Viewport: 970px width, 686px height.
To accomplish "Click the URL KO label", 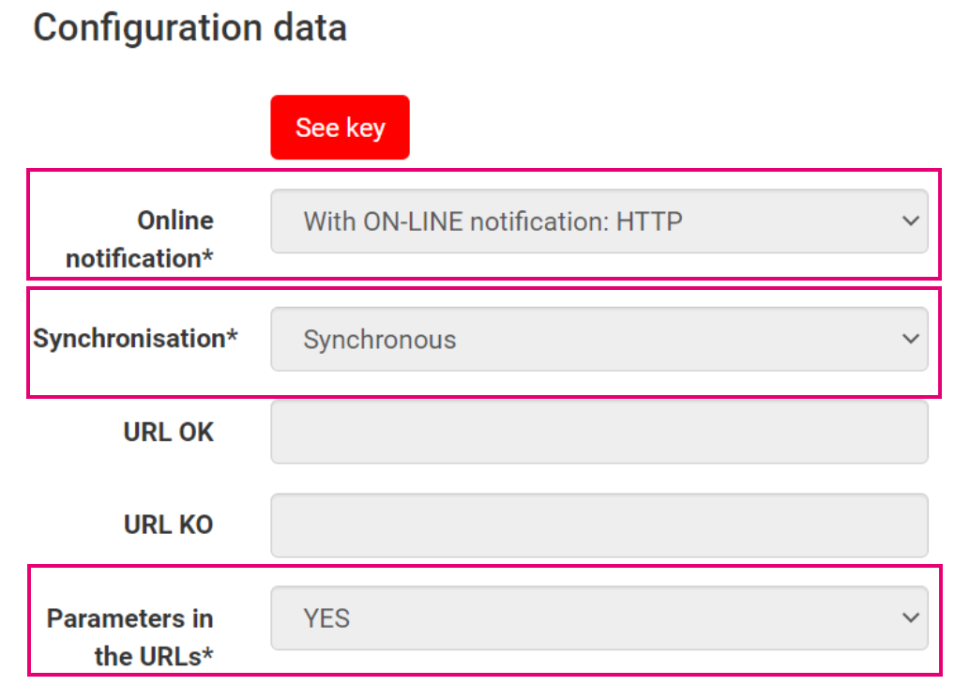I will pos(168,525).
